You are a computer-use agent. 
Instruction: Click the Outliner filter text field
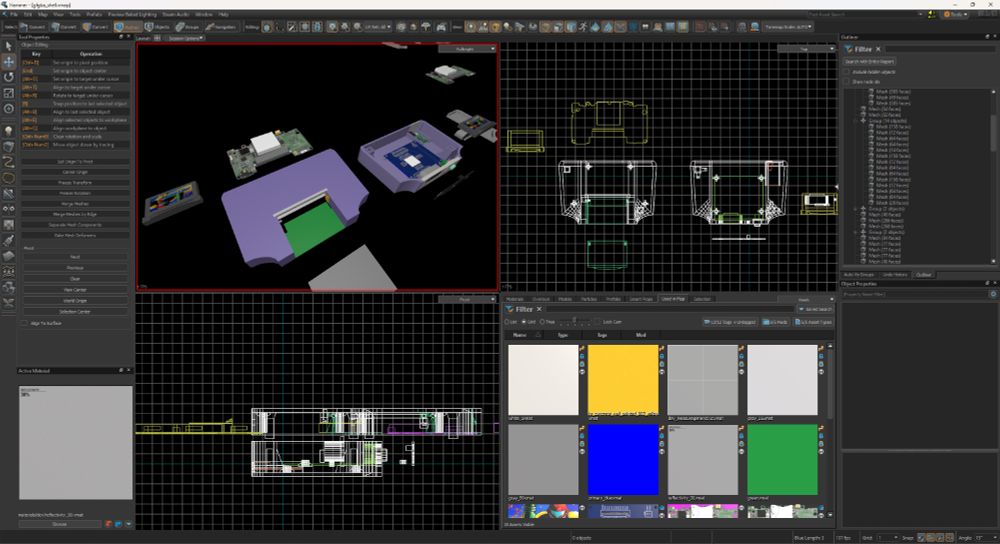click(x=940, y=49)
